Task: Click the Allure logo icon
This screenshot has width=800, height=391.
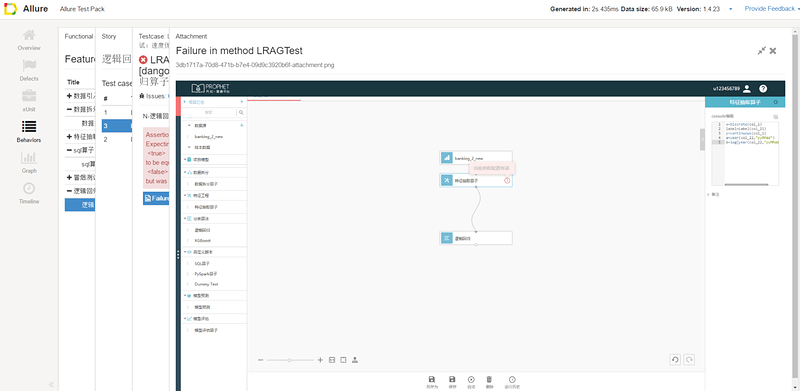Action: [x=10, y=9]
